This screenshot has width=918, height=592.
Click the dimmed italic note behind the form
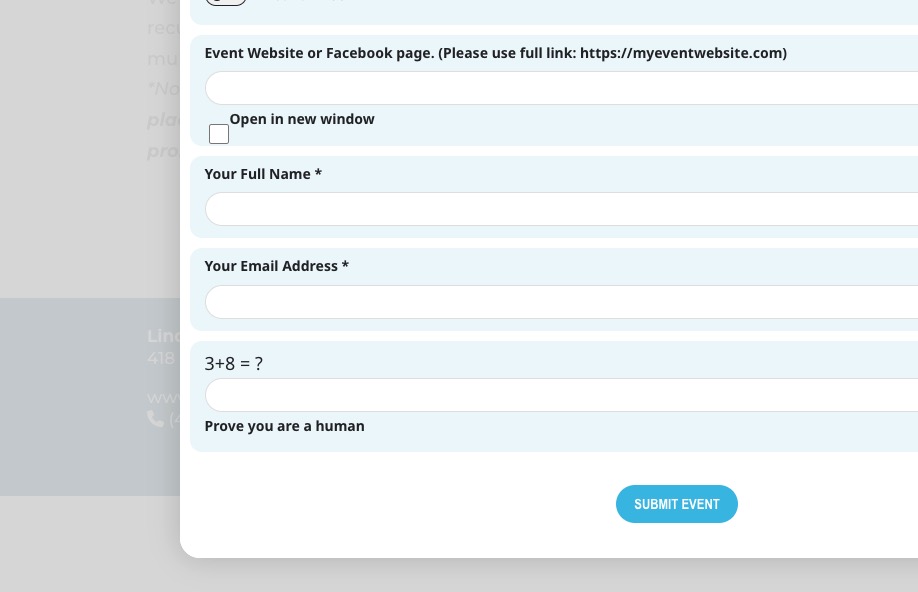pos(163,120)
